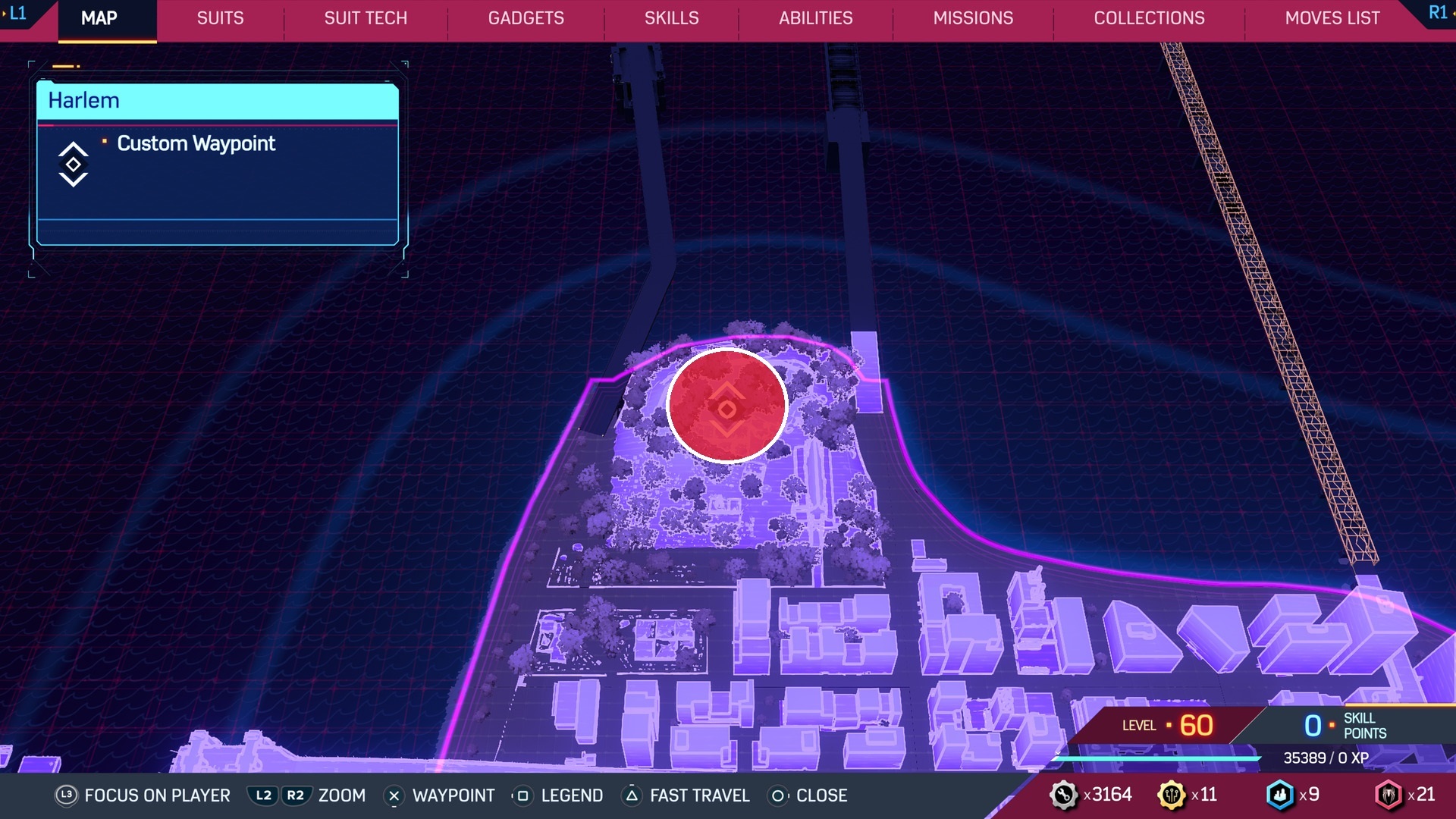Open the Suits tab

point(220,18)
